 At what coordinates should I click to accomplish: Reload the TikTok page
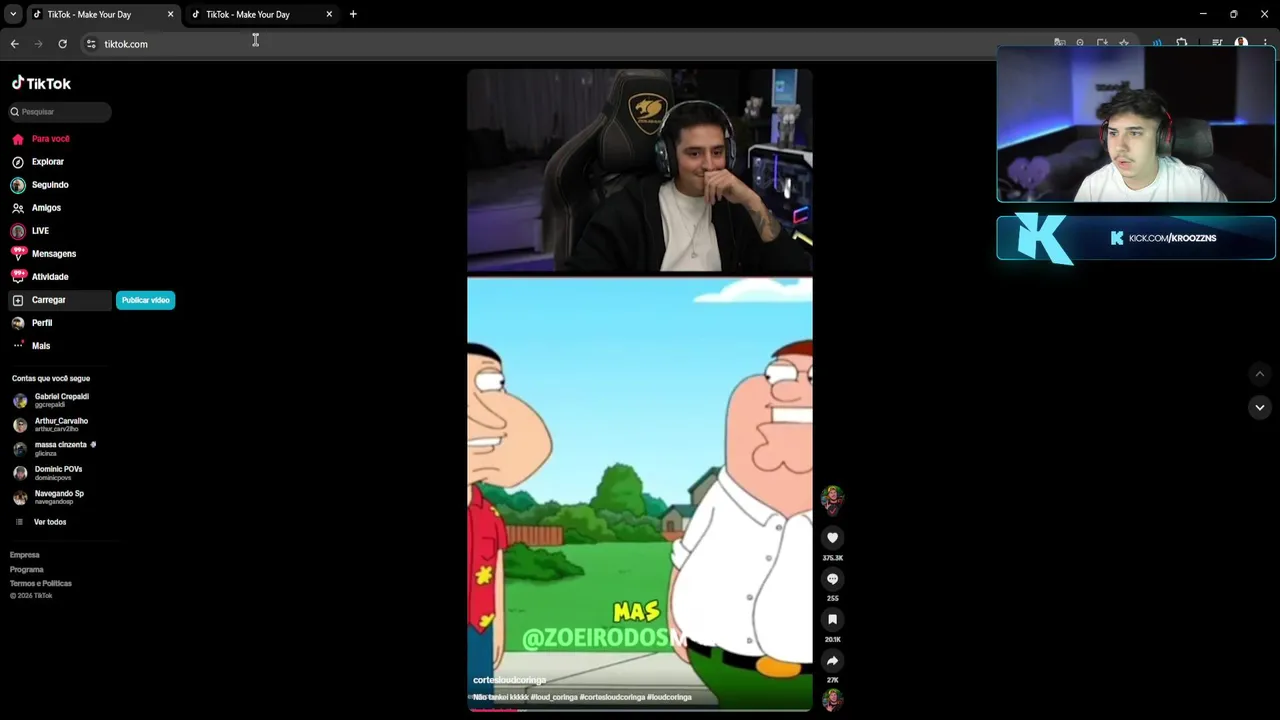point(62,44)
